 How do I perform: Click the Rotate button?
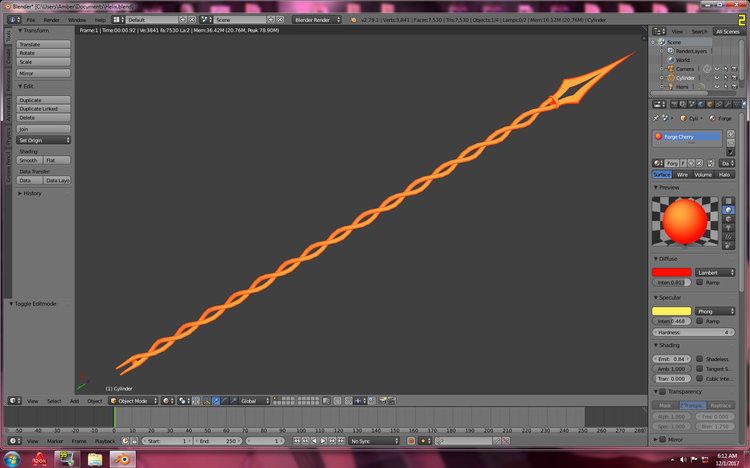[x=44, y=53]
